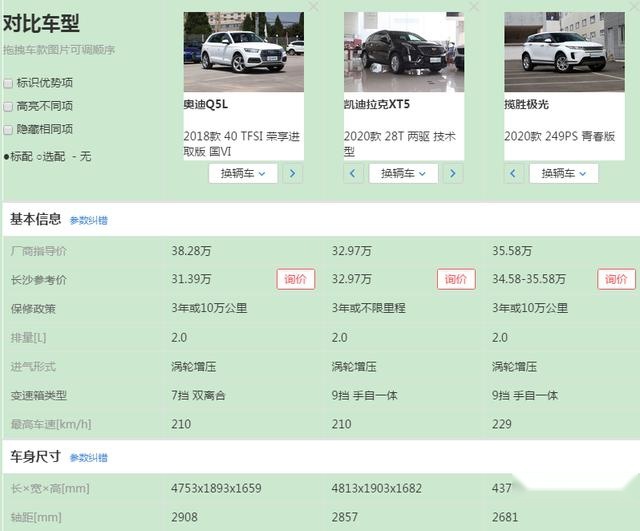The height and width of the screenshot is (531, 640).
Task: Select the 229 top speed value
Action: point(502,424)
